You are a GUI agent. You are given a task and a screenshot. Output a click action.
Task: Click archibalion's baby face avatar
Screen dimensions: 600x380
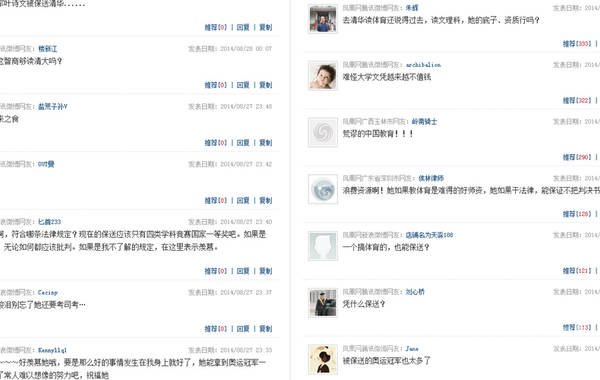[x=323, y=76]
